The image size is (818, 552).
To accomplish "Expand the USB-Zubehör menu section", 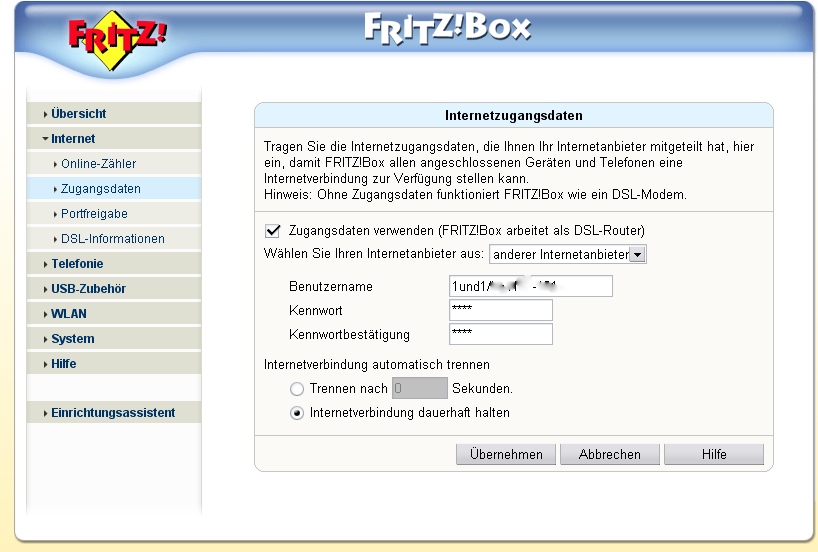I will coord(114,289).
